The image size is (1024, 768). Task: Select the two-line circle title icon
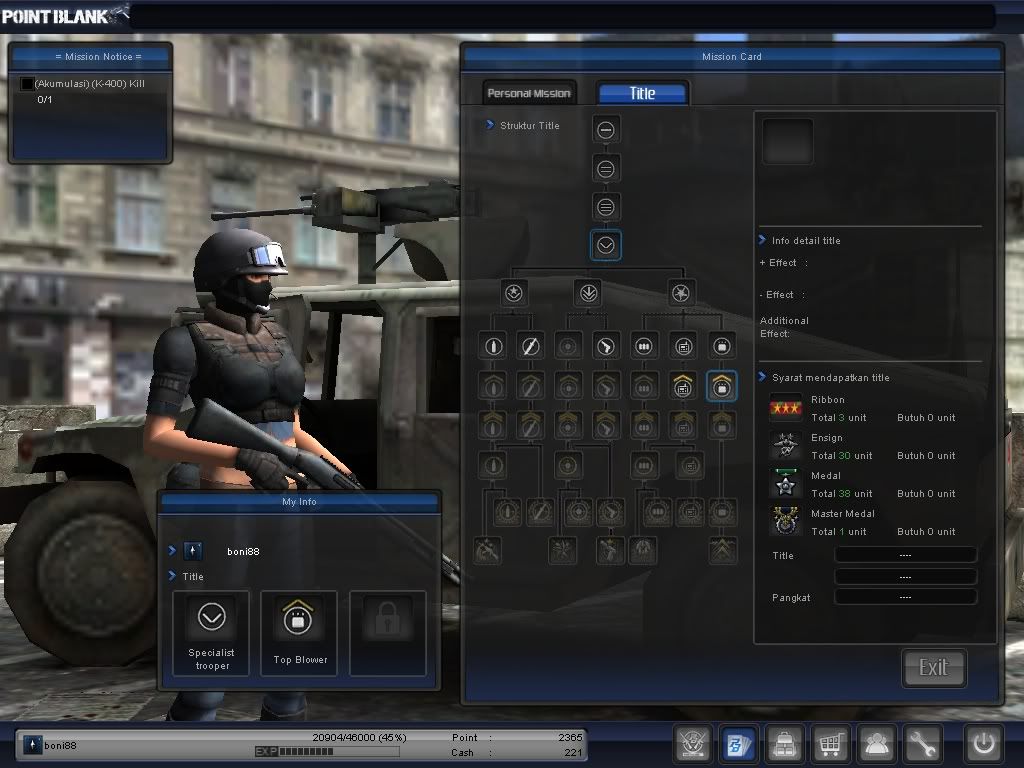[605, 169]
